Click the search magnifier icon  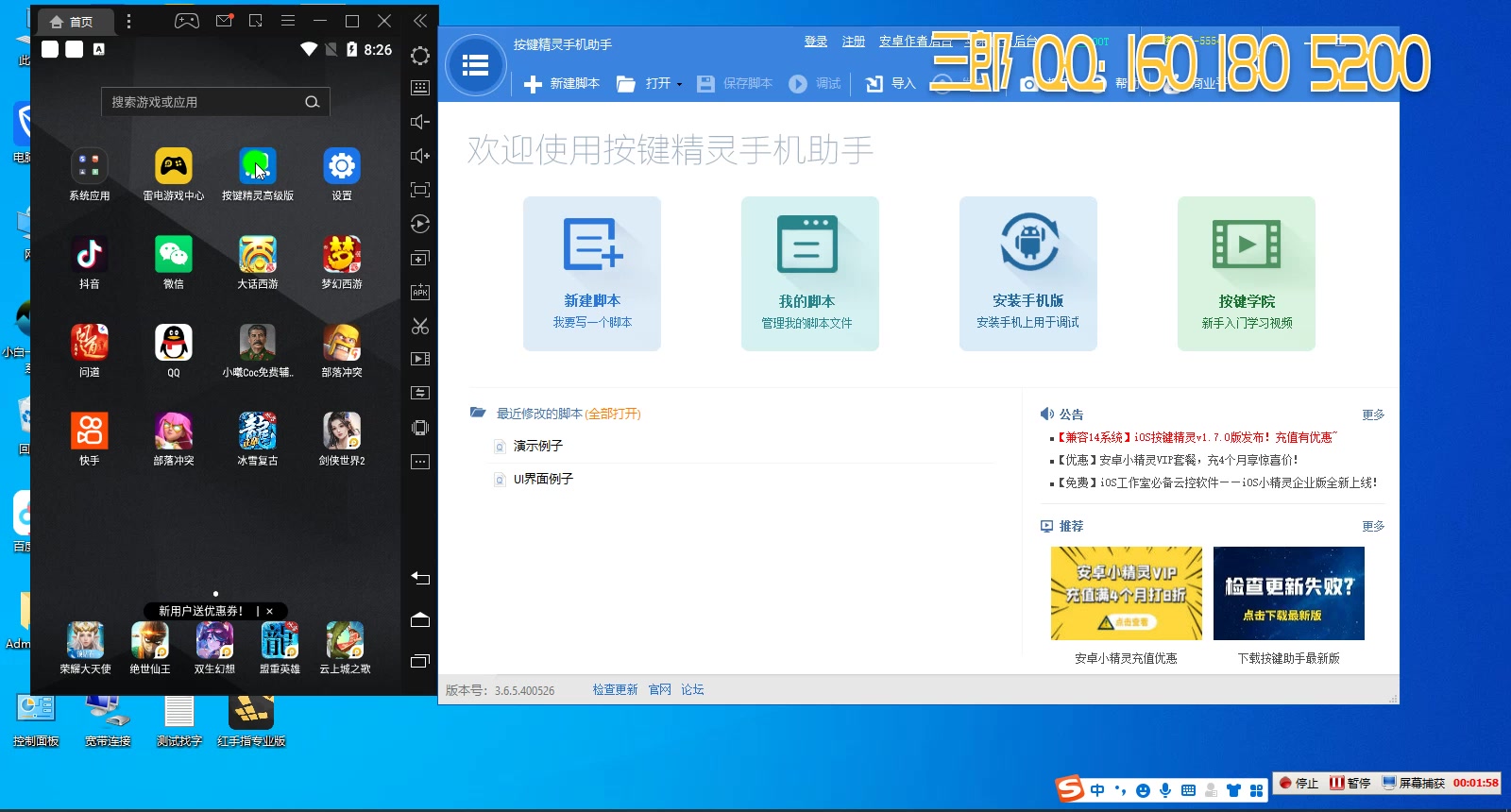(x=312, y=102)
